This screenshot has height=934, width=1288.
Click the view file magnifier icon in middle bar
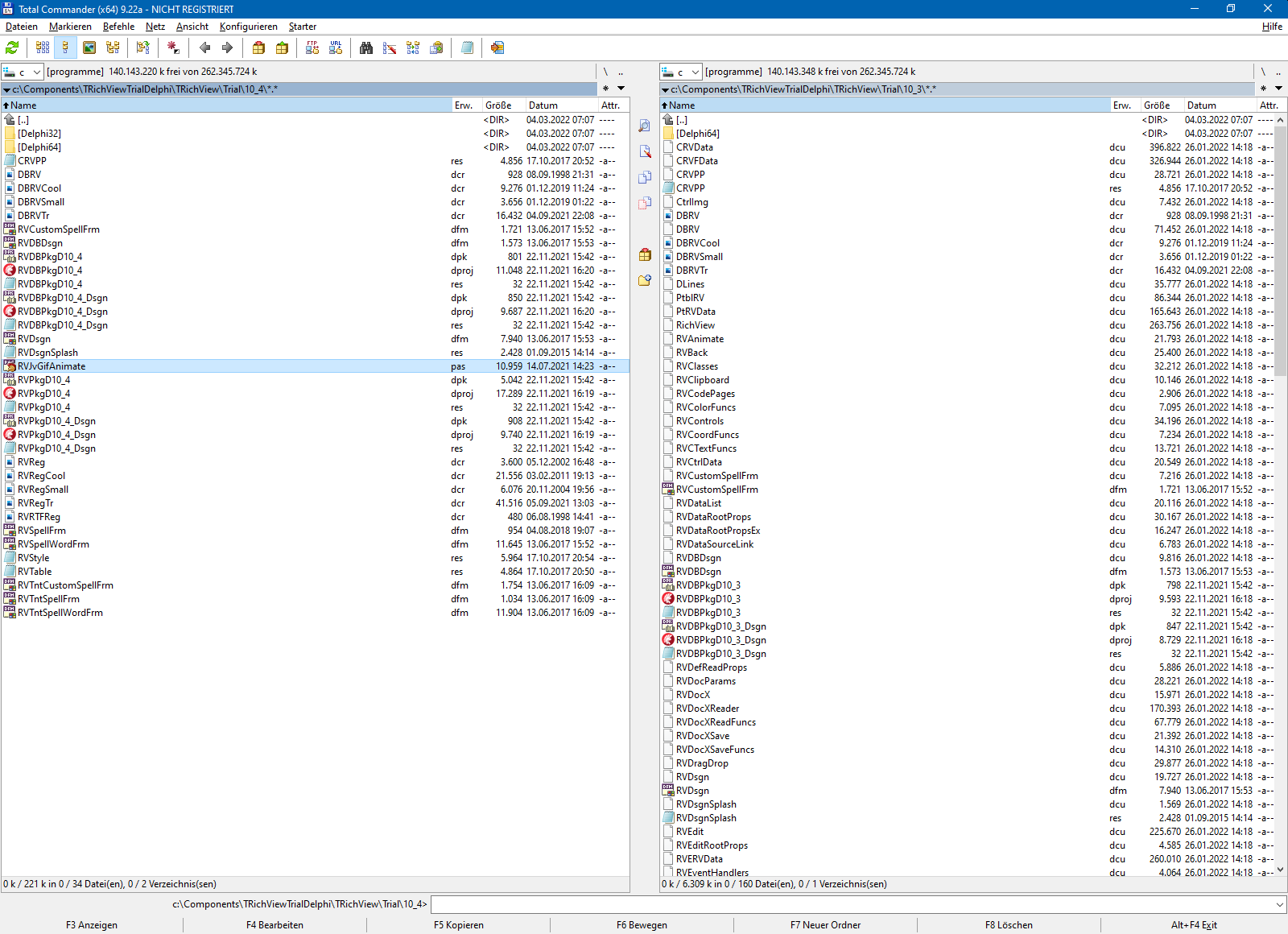(645, 126)
